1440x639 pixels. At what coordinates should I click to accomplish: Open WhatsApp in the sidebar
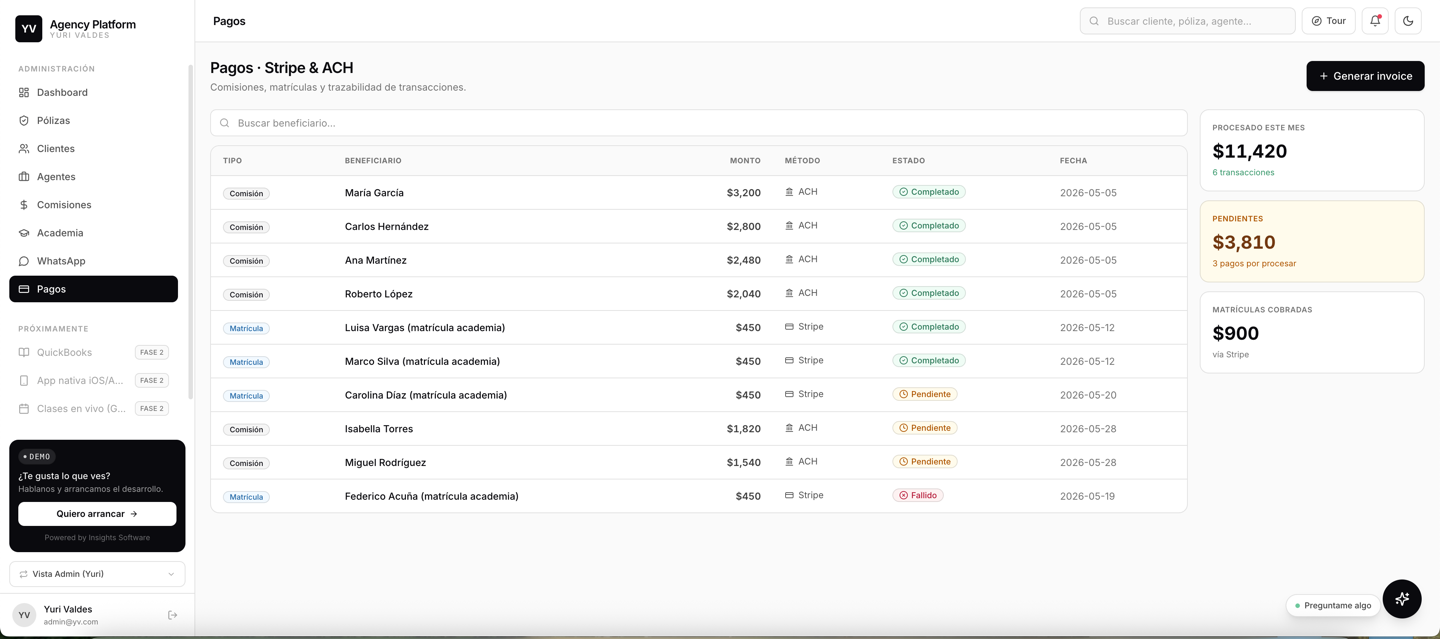point(93,260)
